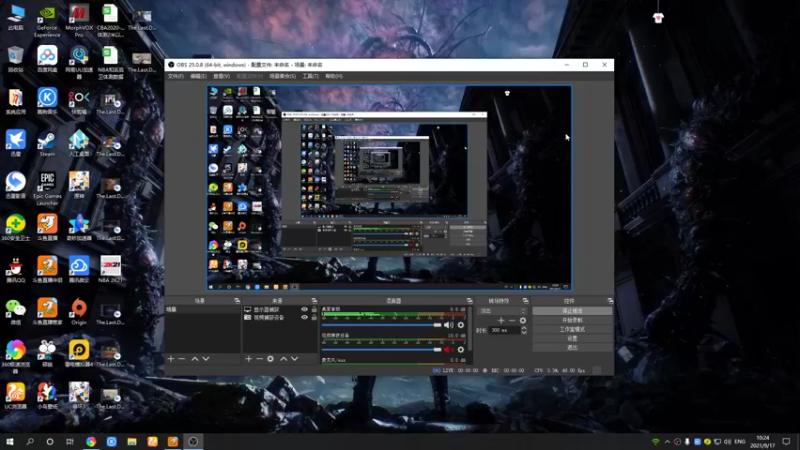The width and height of the screenshot is (800, 450).
Task: Open File Explorer from the taskbar
Action: [132, 441]
